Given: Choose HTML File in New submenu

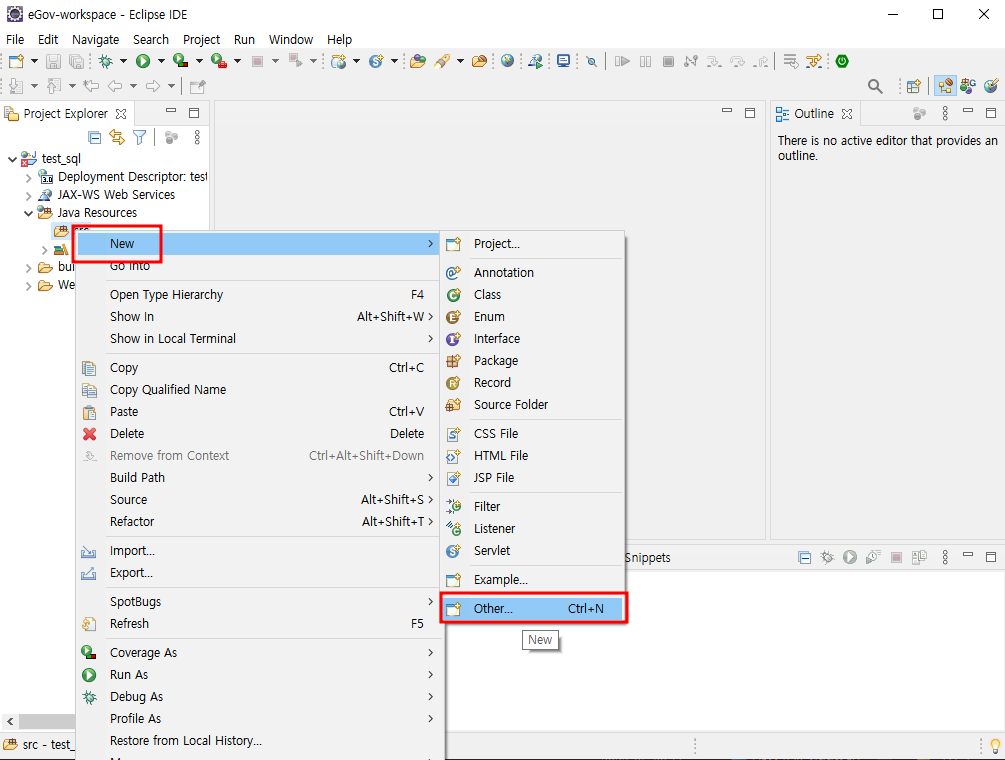Looking at the screenshot, I should point(532,456).
